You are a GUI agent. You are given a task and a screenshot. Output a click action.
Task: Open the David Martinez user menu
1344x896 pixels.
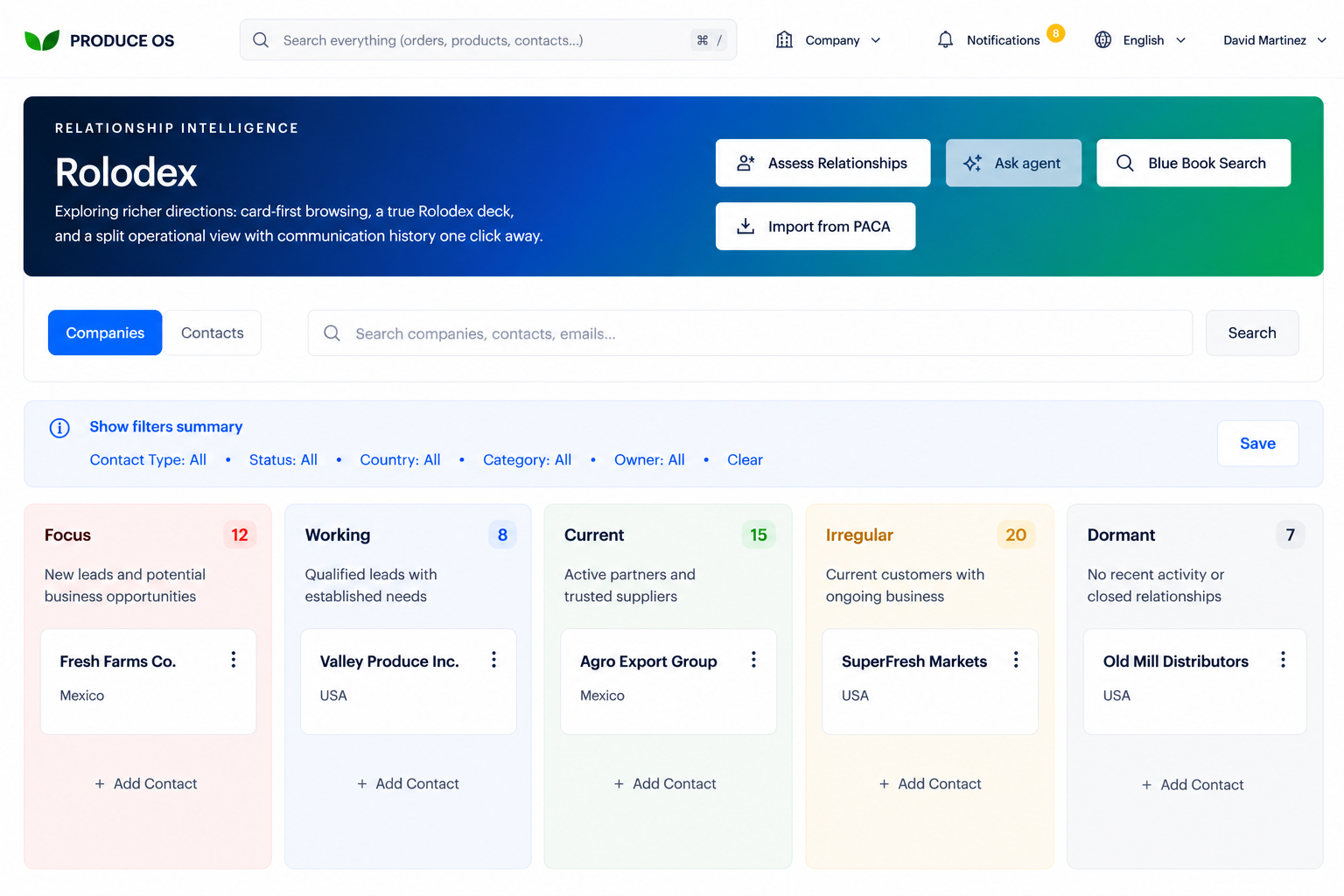1275,40
